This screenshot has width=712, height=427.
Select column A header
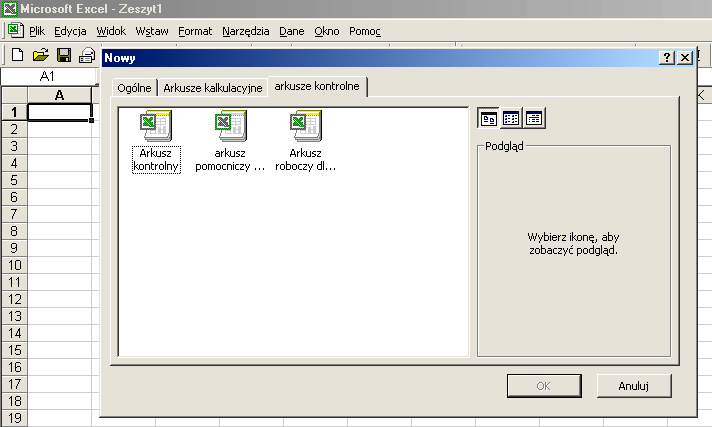click(x=59, y=95)
